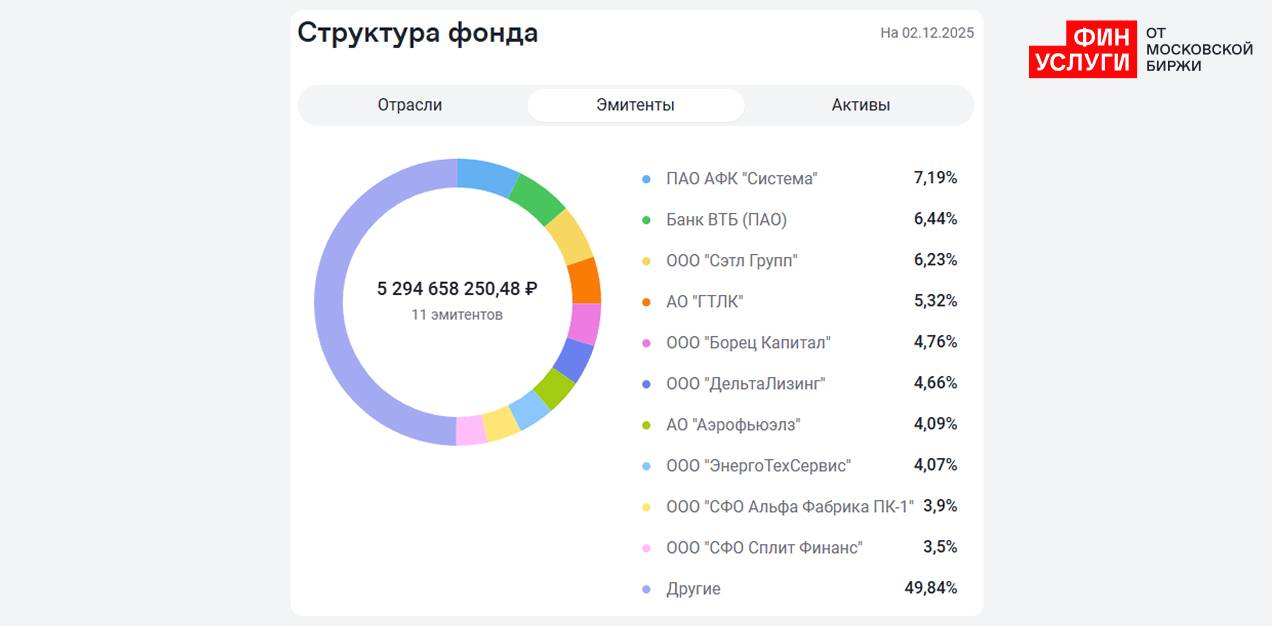Image resolution: width=1272 pixels, height=626 pixels.
Task: Click the ООО "СФО Сплит Финанс" label
Action: pyautogui.click(x=764, y=548)
